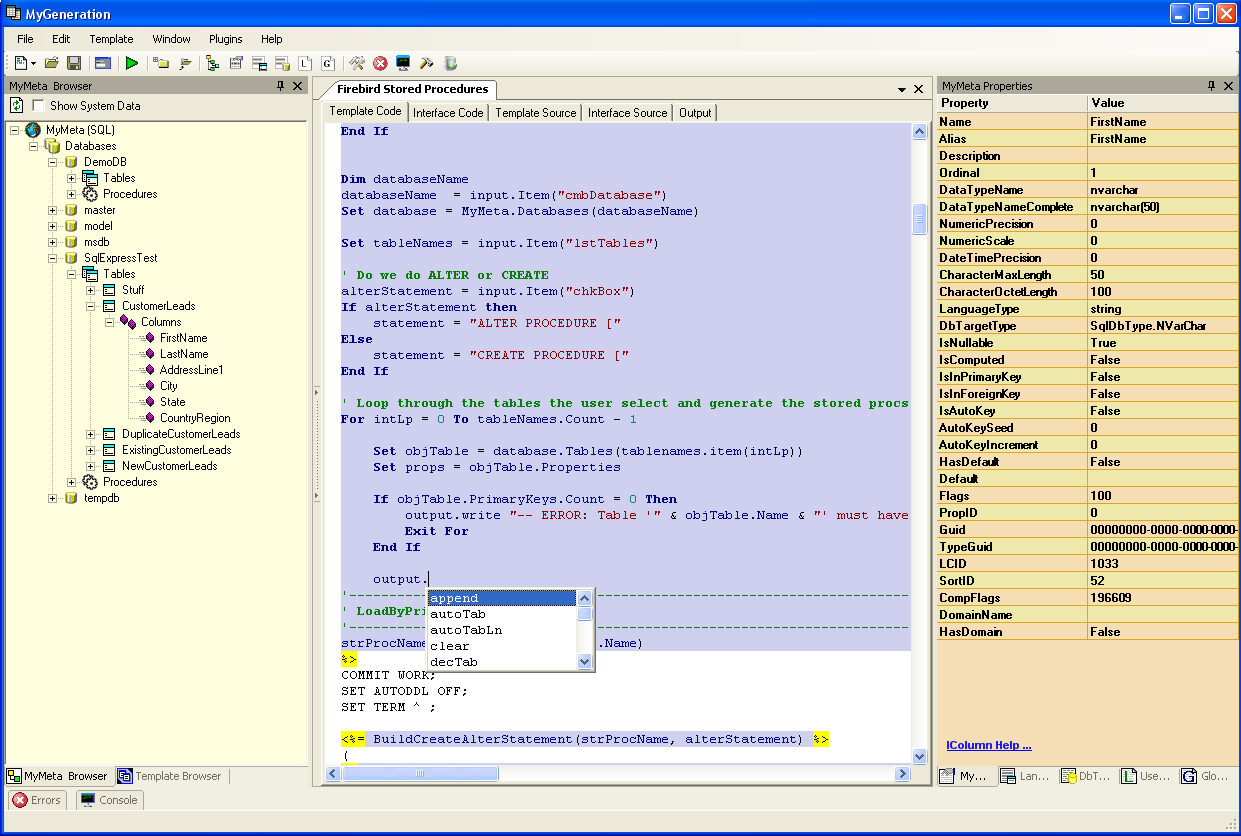Click the code editor horizontal scrollbar thumb
Viewport: 1241px width, 836px height.
click(x=421, y=773)
